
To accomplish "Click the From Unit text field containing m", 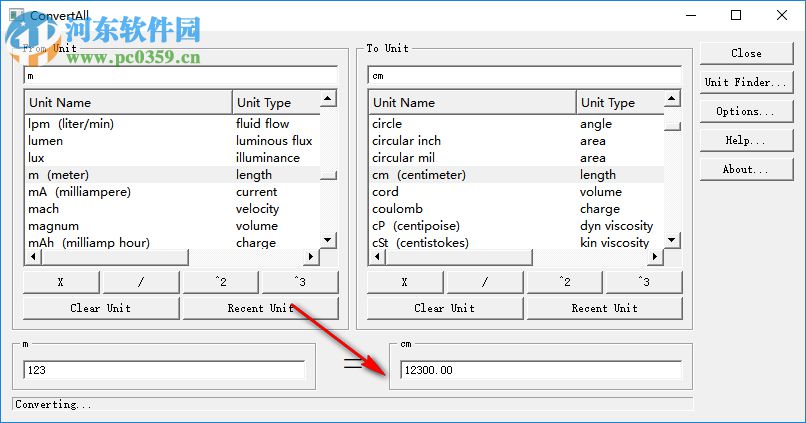I will pyautogui.click(x=180, y=76).
